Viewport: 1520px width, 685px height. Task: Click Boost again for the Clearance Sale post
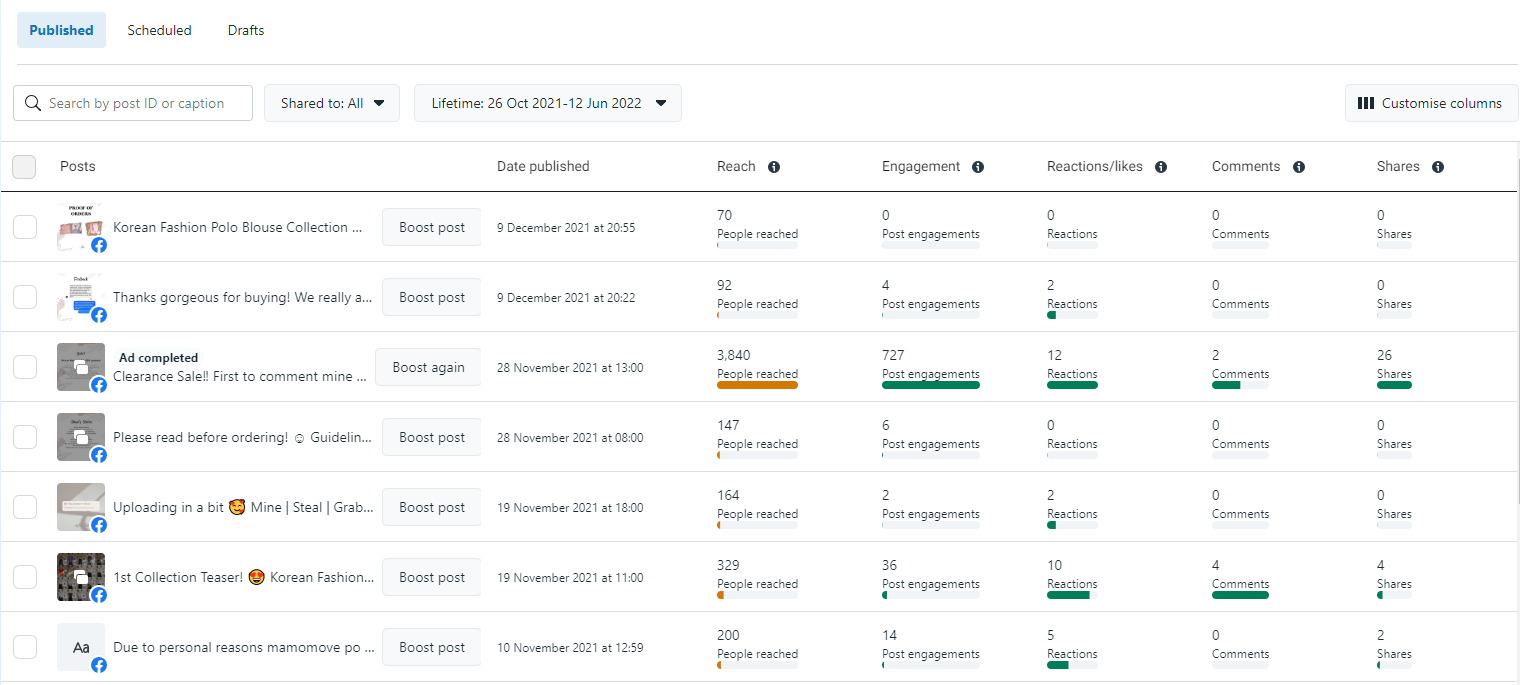(x=428, y=367)
